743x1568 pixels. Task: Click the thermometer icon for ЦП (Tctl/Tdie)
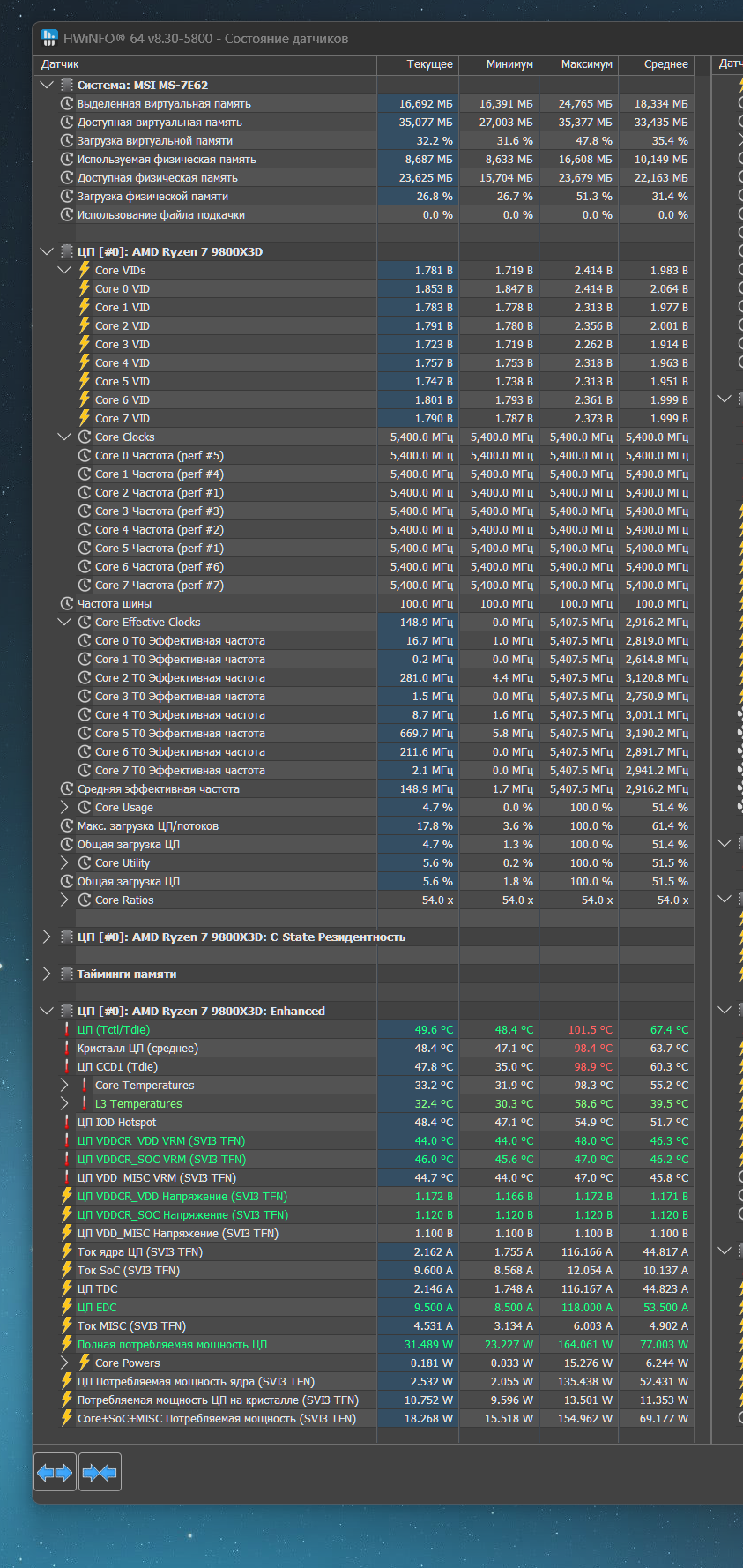(67, 1029)
